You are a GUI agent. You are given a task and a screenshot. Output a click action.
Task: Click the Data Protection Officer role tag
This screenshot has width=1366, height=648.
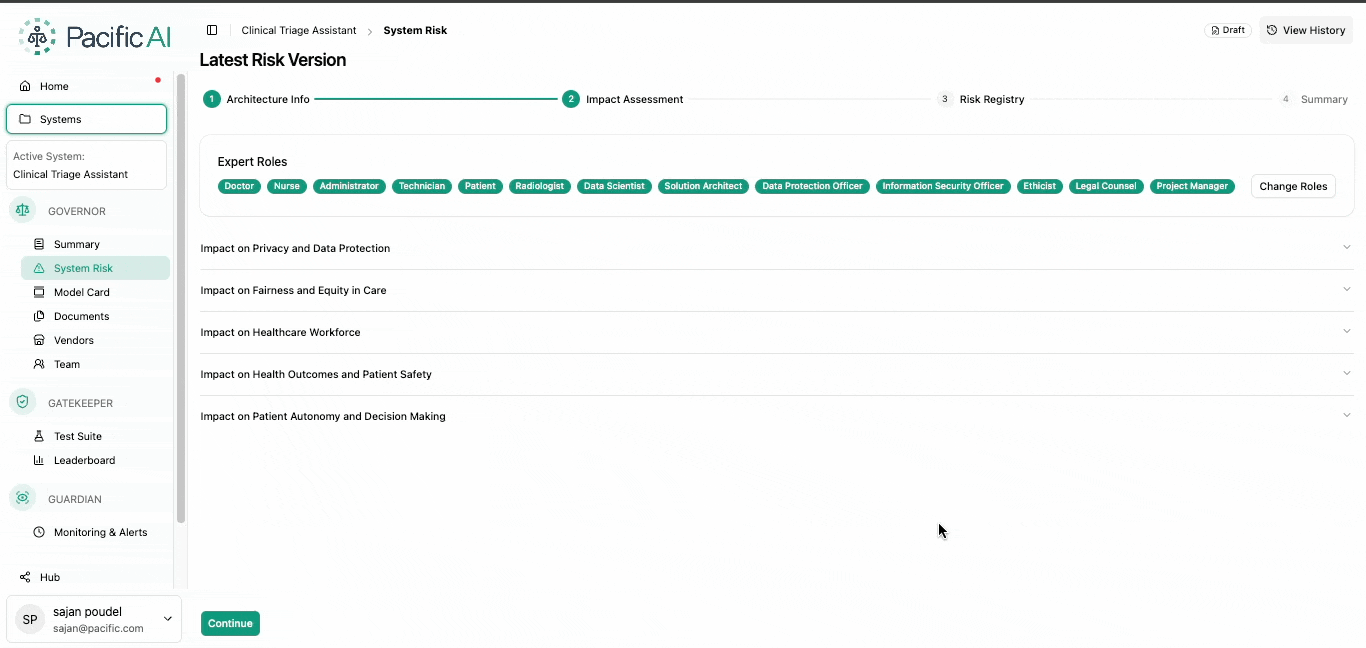point(812,186)
